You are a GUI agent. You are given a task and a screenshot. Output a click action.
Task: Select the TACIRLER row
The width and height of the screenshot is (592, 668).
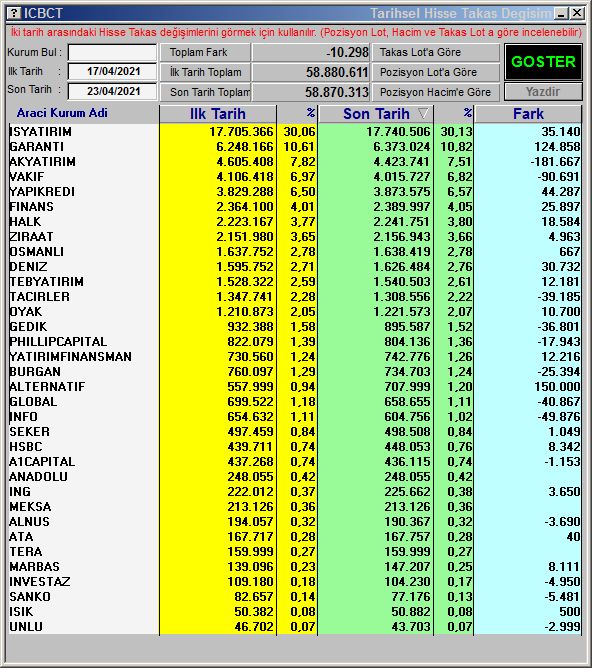tap(295, 297)
